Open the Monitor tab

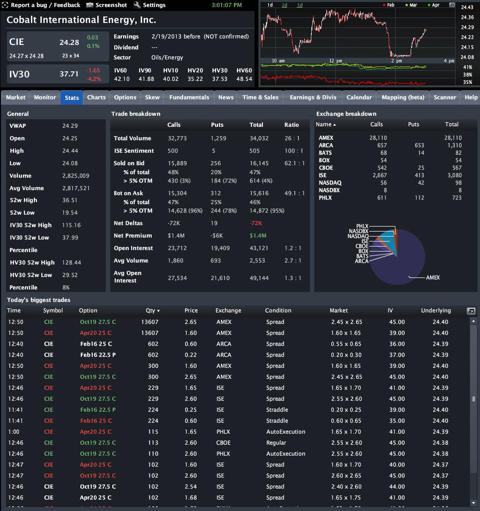click(x=45, y=97)
